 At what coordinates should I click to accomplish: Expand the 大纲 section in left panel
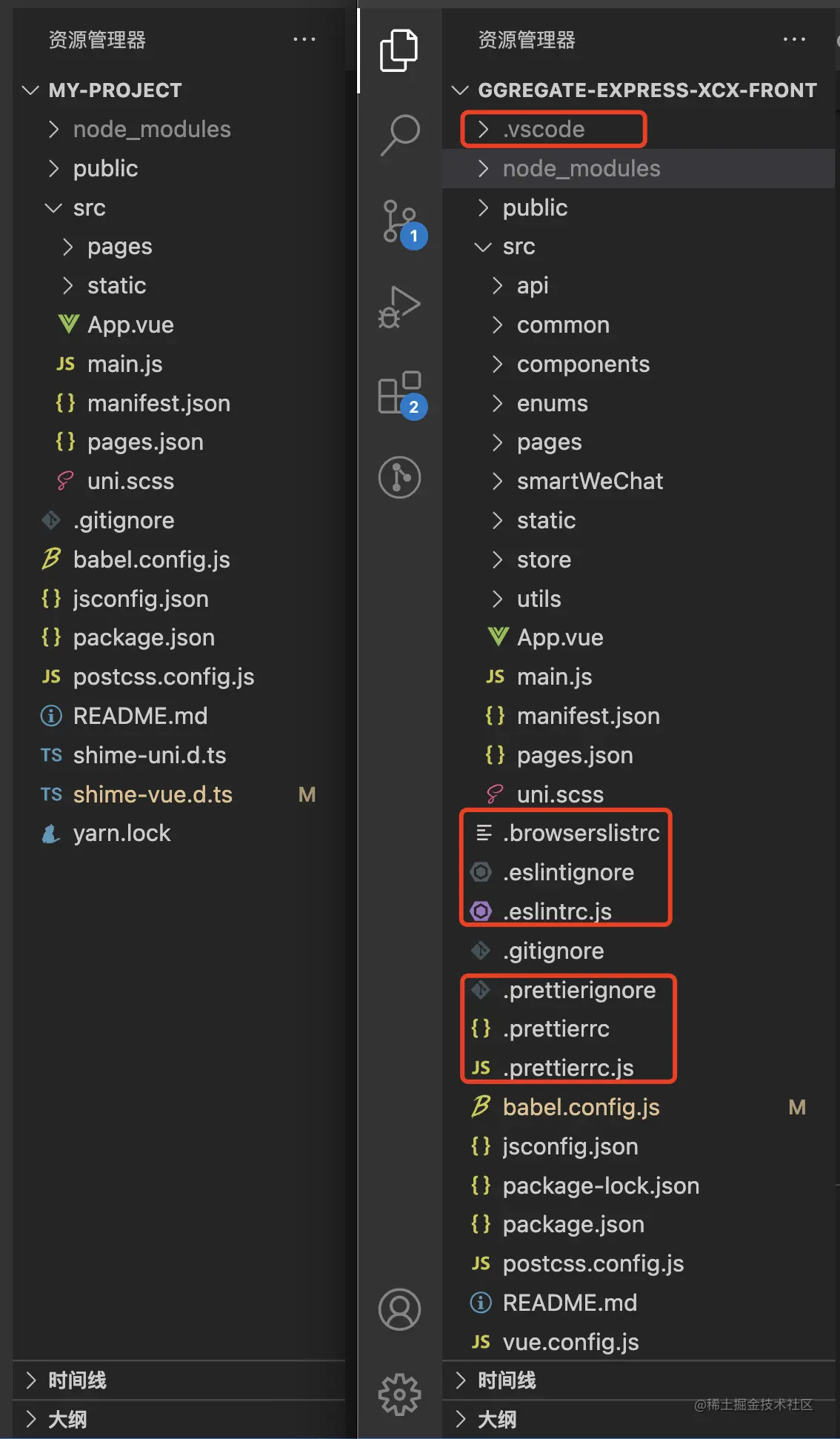pos(67,1419)
